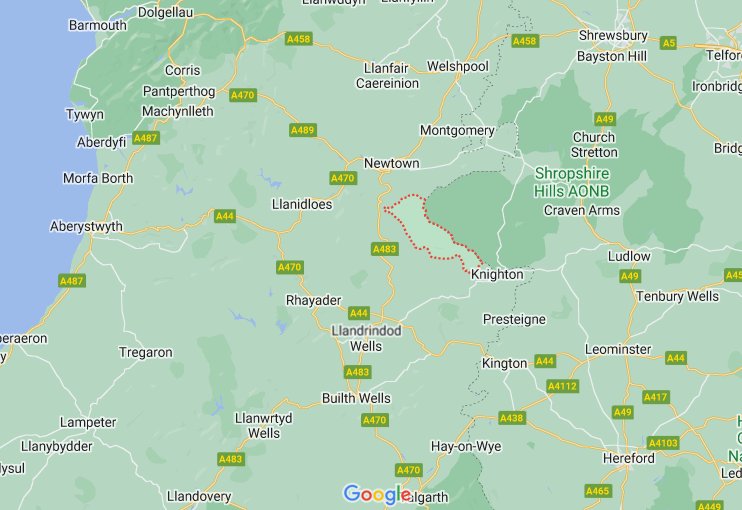Click the A4103 shield near Hereford
This screenshot has height=510, width=742.
point(663,443)
